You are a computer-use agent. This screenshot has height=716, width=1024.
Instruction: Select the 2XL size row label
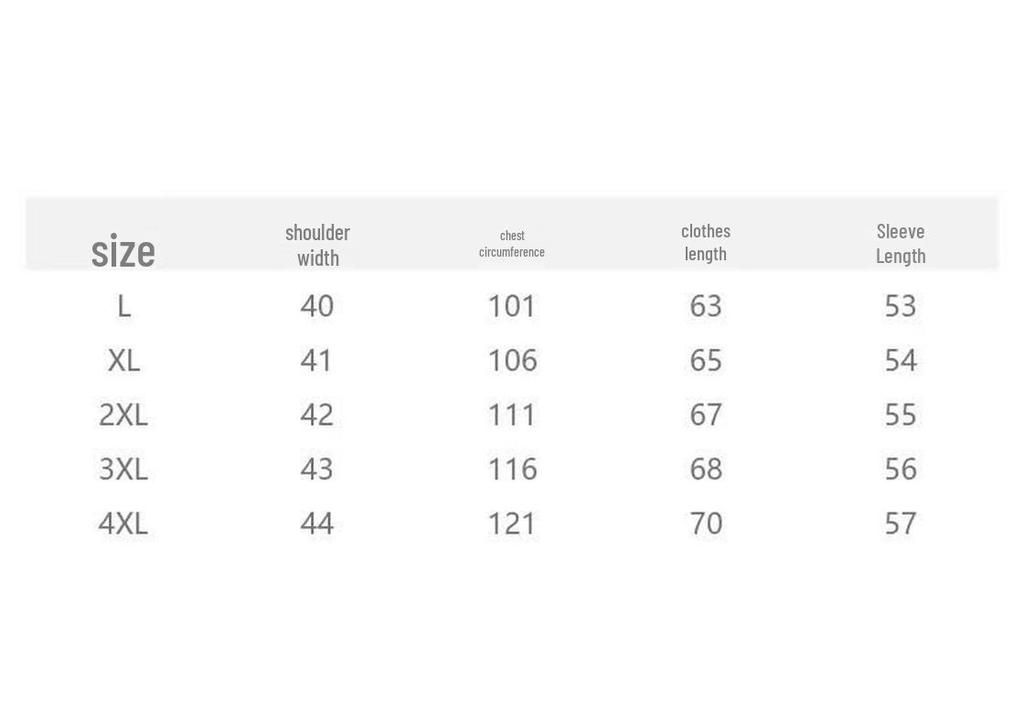(x=123, y=415)
